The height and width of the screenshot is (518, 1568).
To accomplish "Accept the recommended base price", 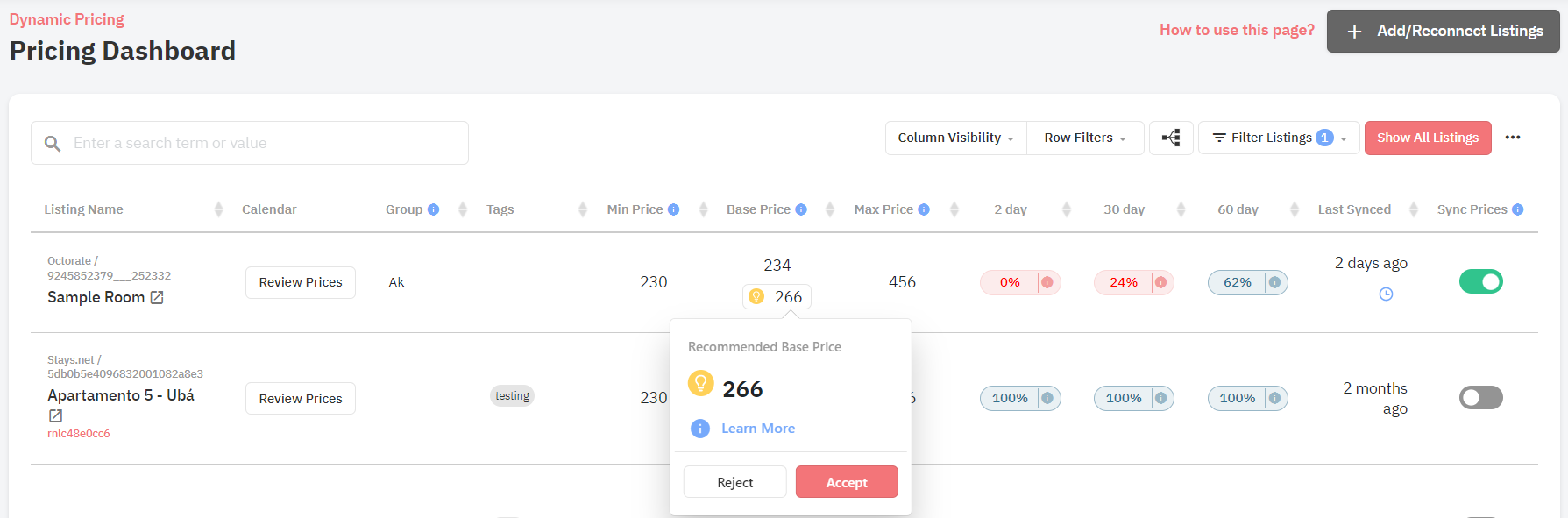I will pyautogui.click(x=847, y=482).
